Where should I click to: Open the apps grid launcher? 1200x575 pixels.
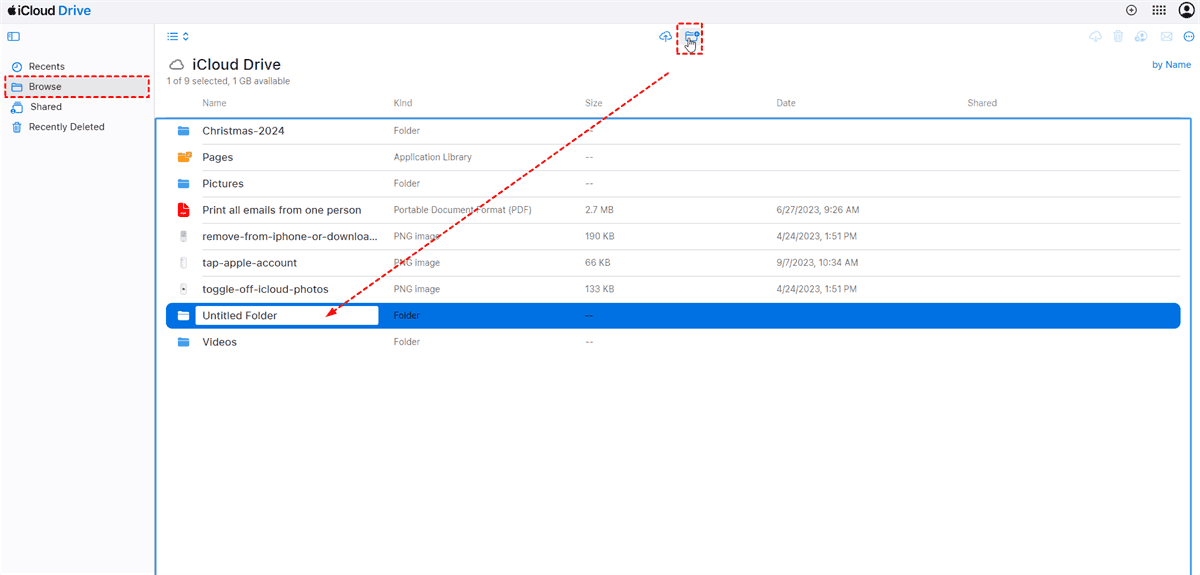[x=1158, y=10]
